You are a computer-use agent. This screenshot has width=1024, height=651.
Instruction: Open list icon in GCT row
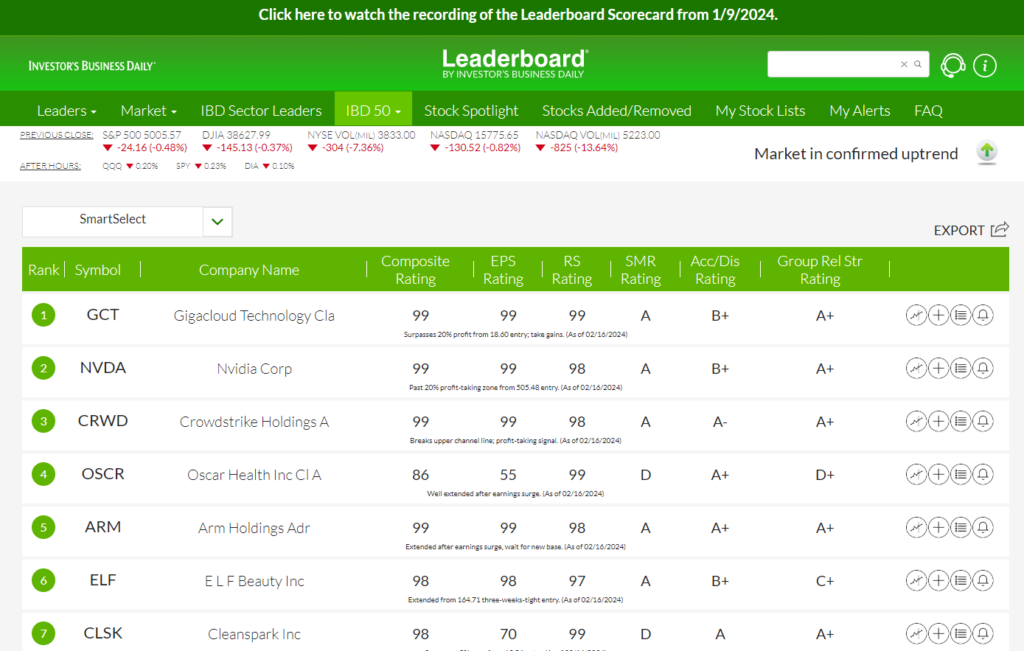(961, 315)
